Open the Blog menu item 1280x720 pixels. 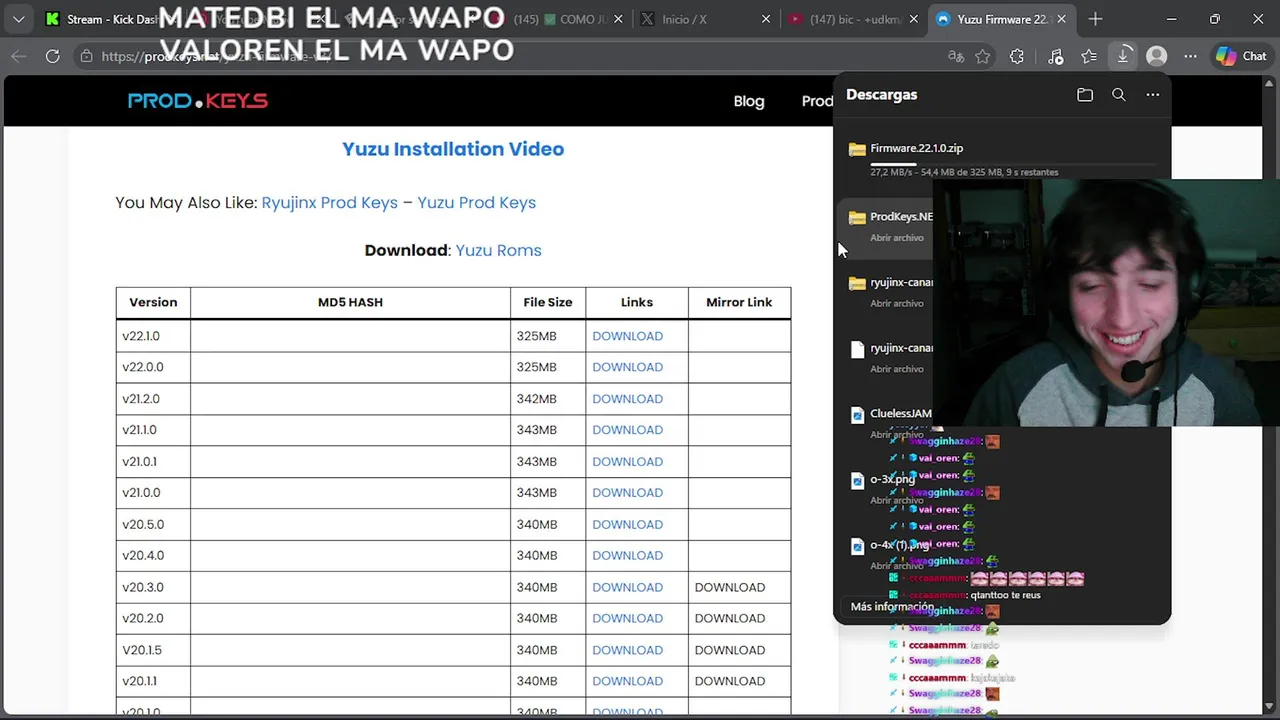pyautogui.click(x=749, y=101)
